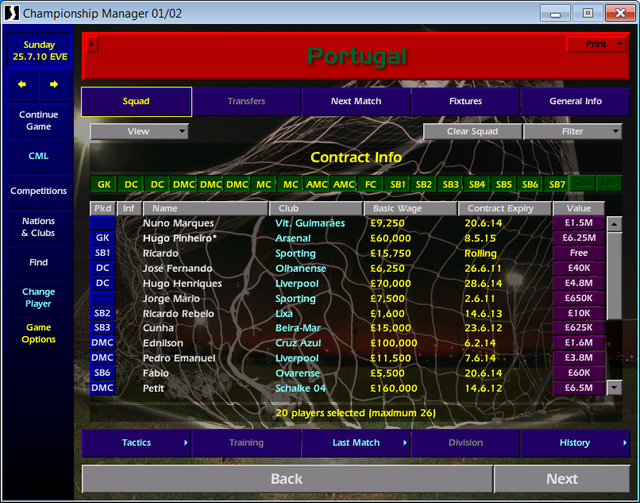Click the Training tab
The height and width of the screenshot is (503, 640).
pyautogui.click(x=247, y=443)
